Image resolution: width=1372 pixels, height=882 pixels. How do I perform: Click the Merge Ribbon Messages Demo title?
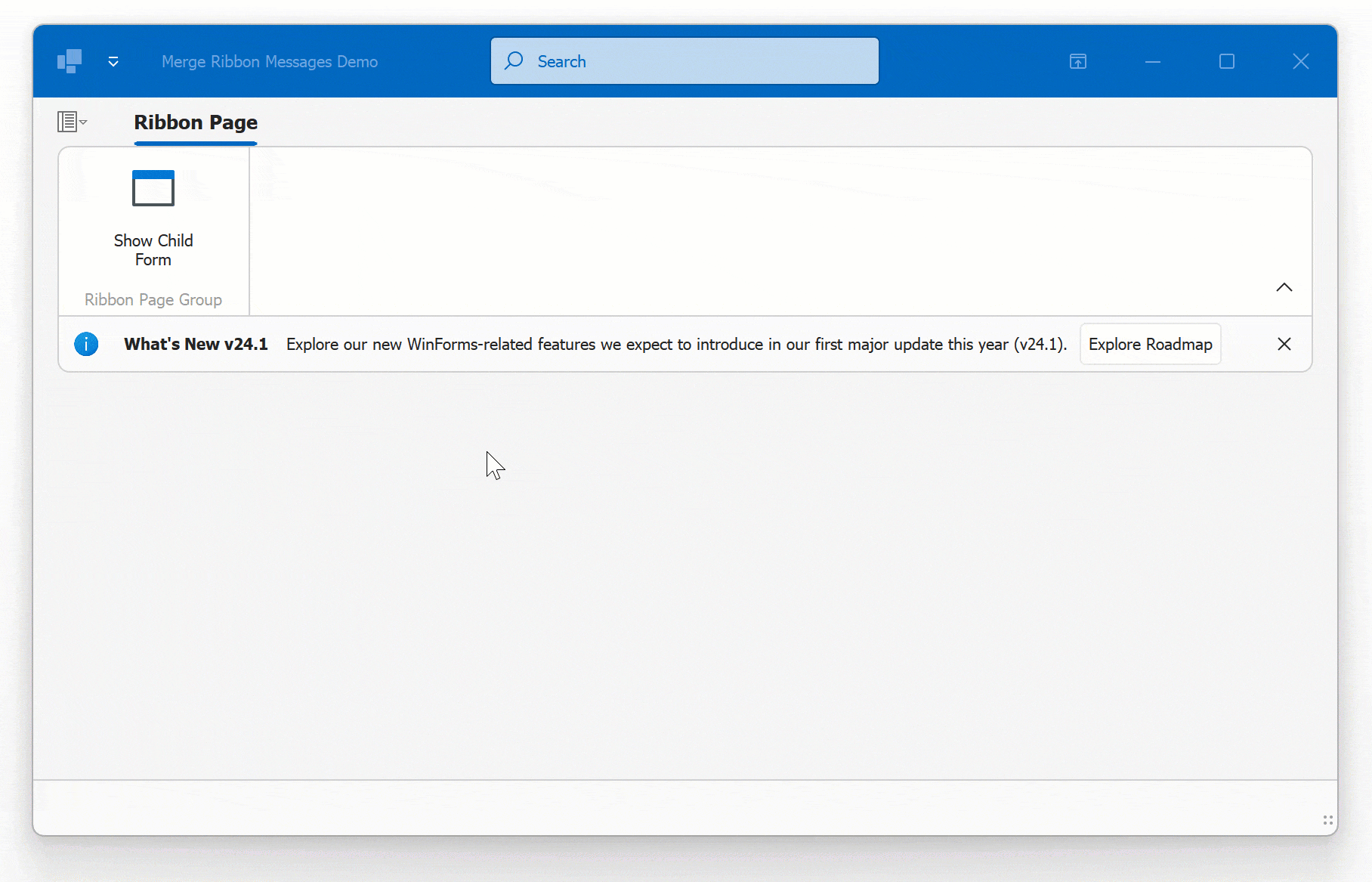[x=269, y=61]
